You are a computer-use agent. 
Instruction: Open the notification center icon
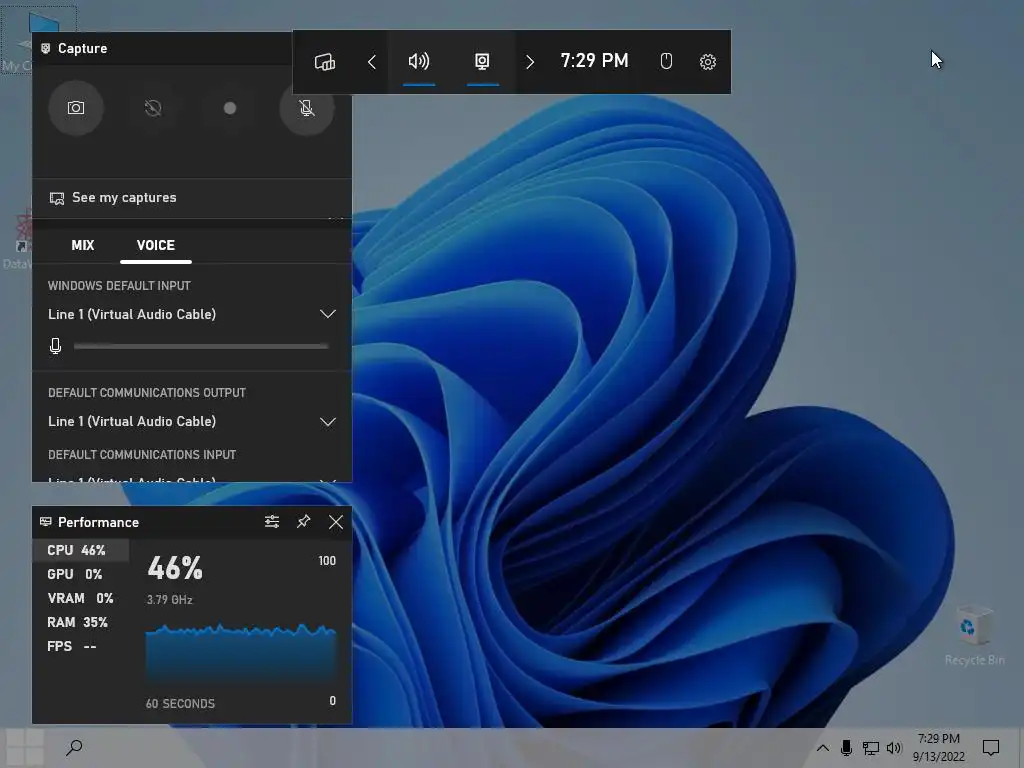tap(991, 748)
